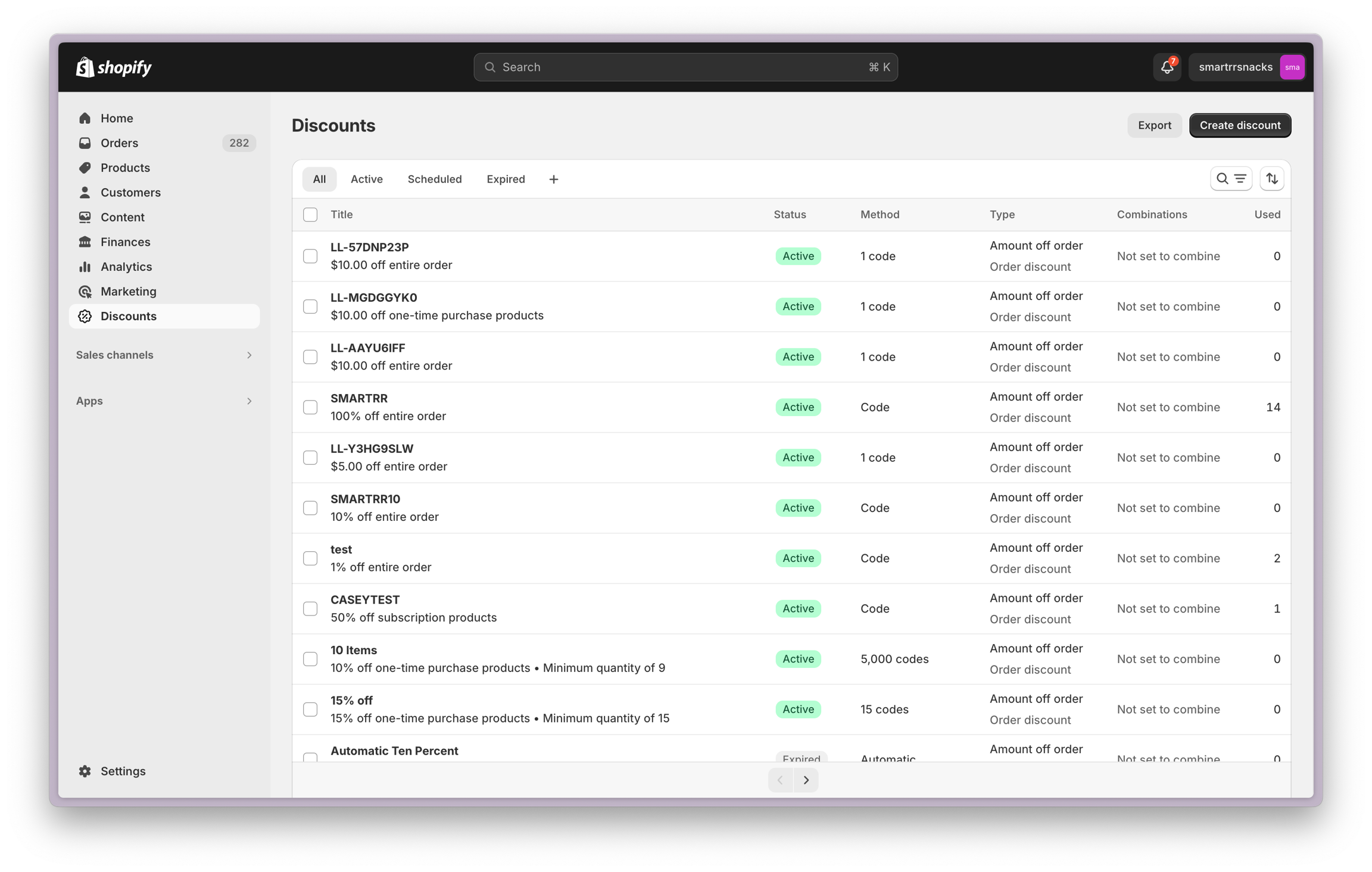1372x872 pixels.
Task: Select the LL-AAYU6IFF discount checkbox
Action: [310, 357]
